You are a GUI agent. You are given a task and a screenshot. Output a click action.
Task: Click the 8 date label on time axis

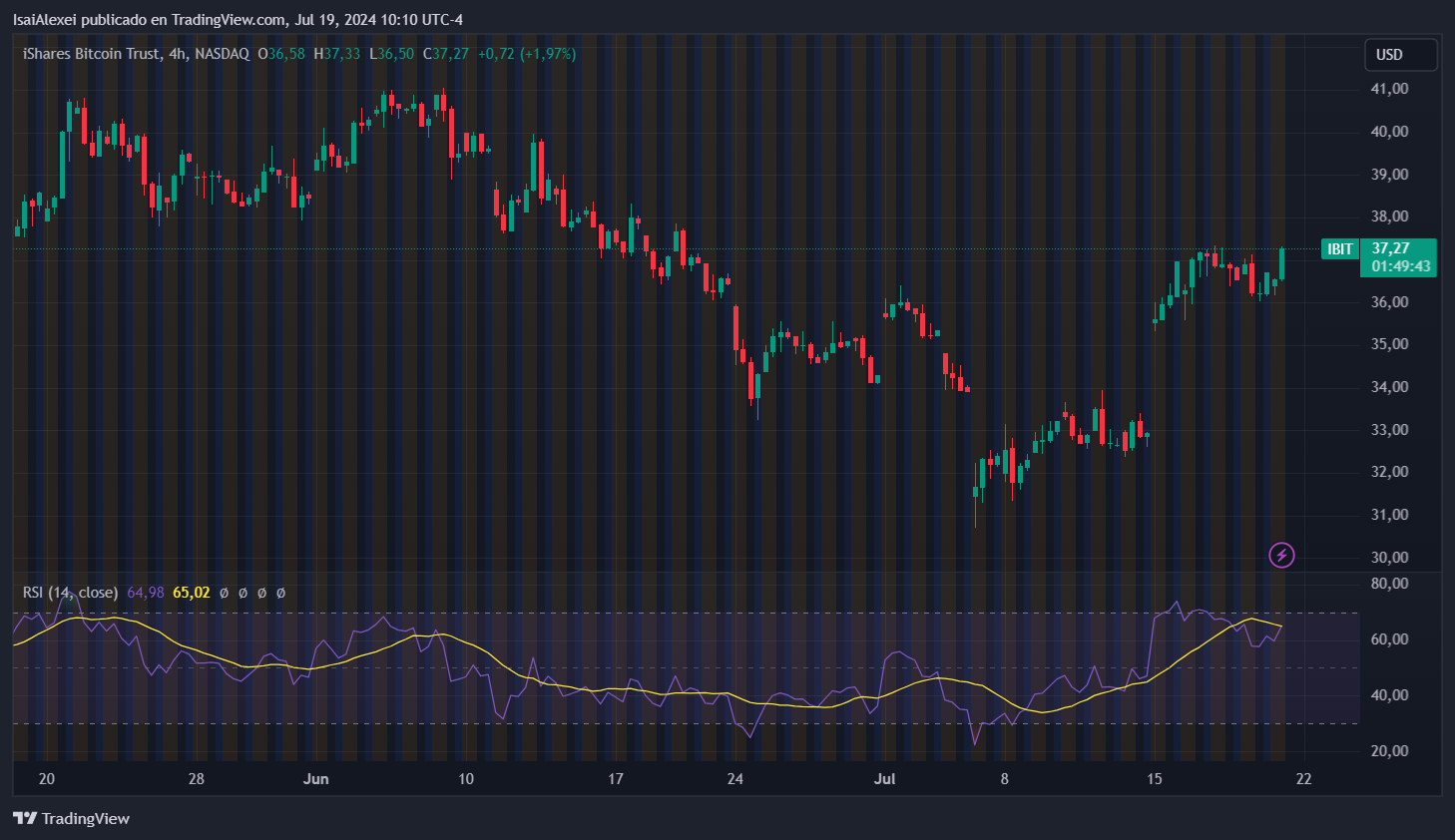[x=1005, y=779]
